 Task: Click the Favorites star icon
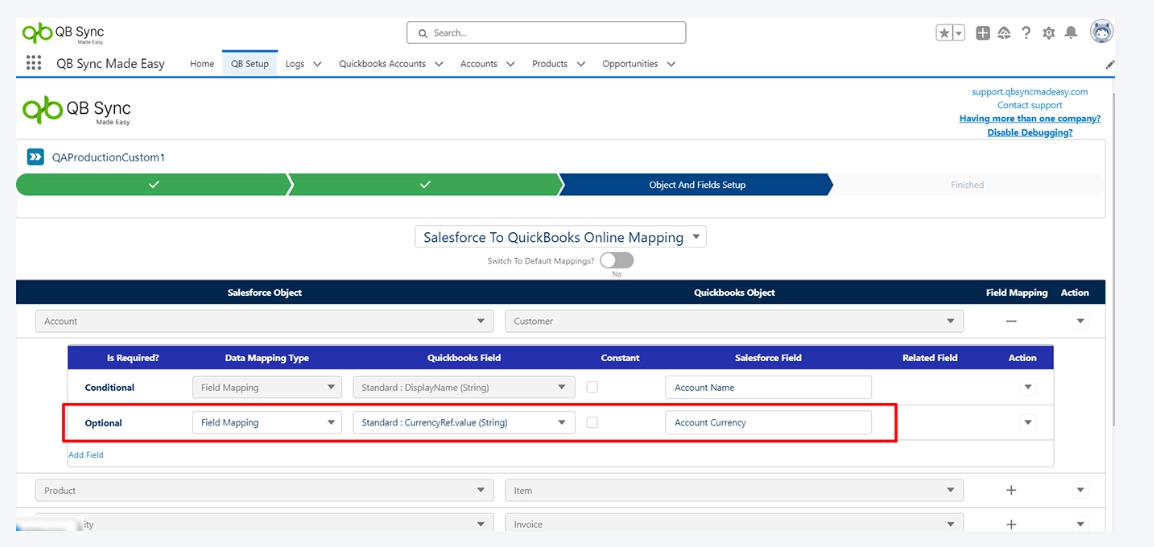pos(944,33)
